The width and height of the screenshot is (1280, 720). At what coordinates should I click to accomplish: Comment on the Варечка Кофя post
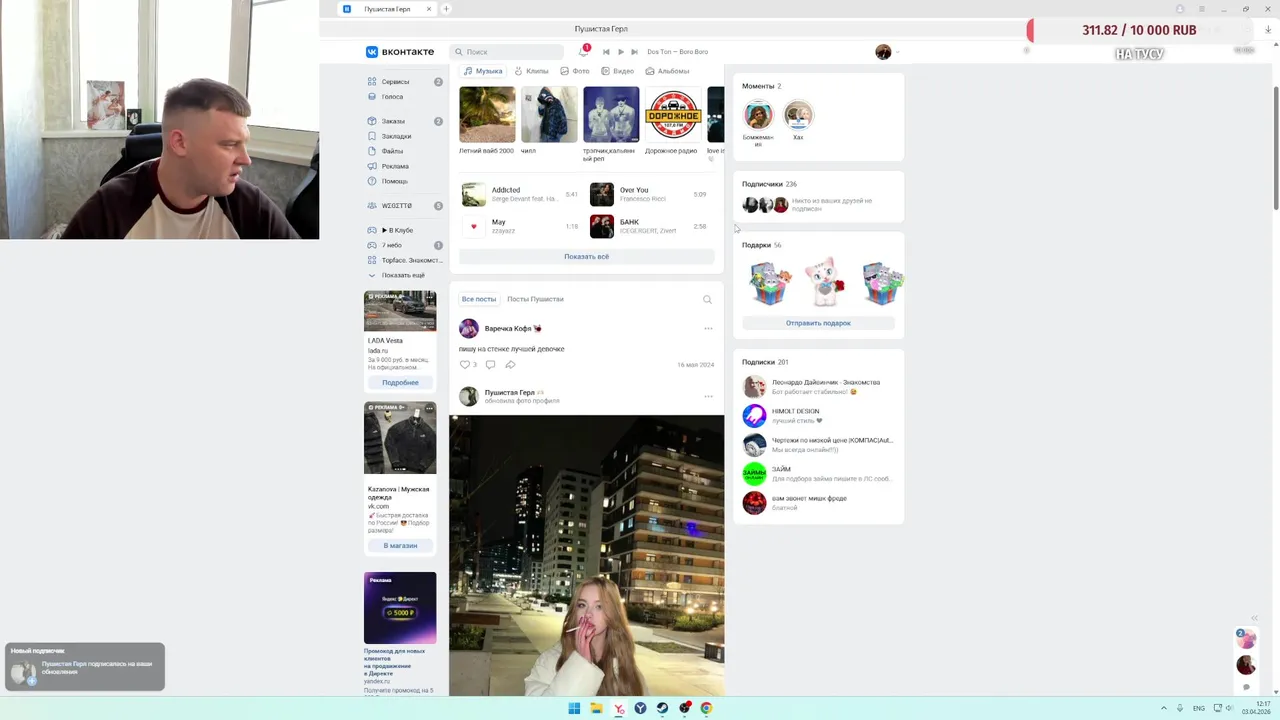point(490,365)
